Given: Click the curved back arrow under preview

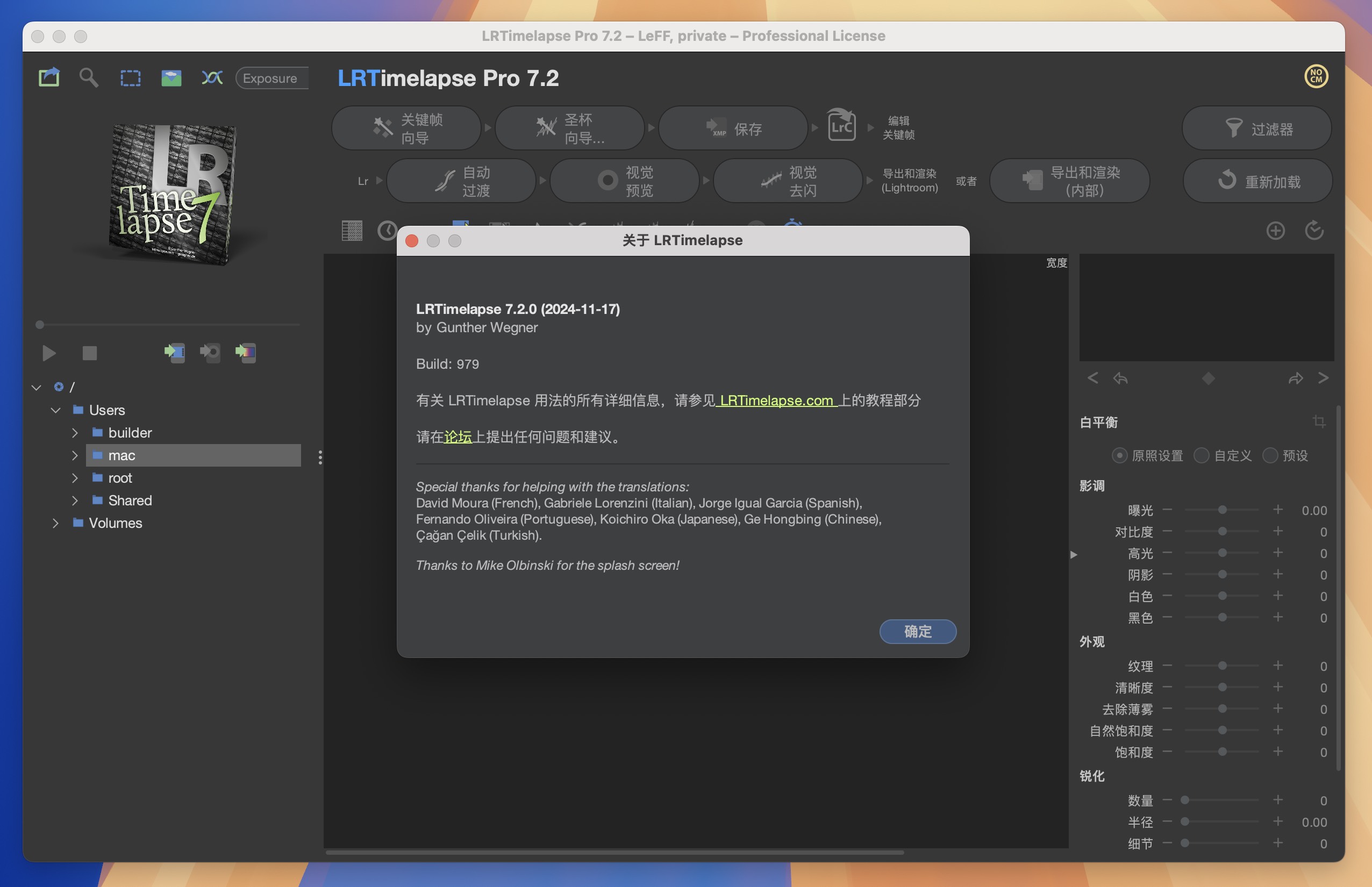Looking at the screenshot, I should (x=1120, y=378).
